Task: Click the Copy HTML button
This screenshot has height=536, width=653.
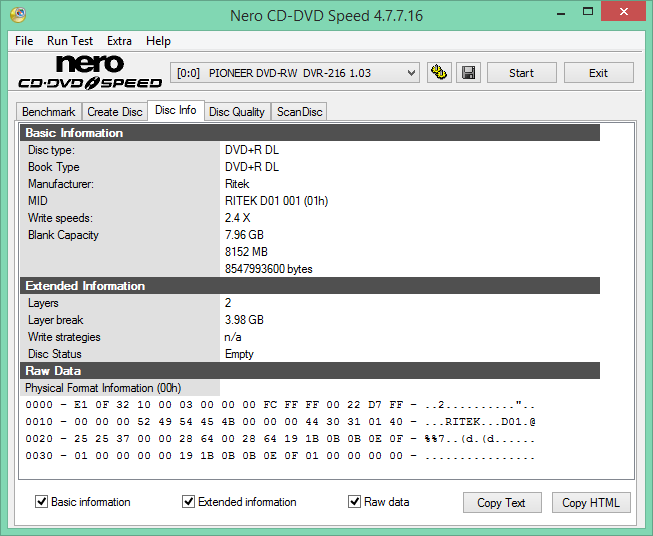Action: coord(591,503)
